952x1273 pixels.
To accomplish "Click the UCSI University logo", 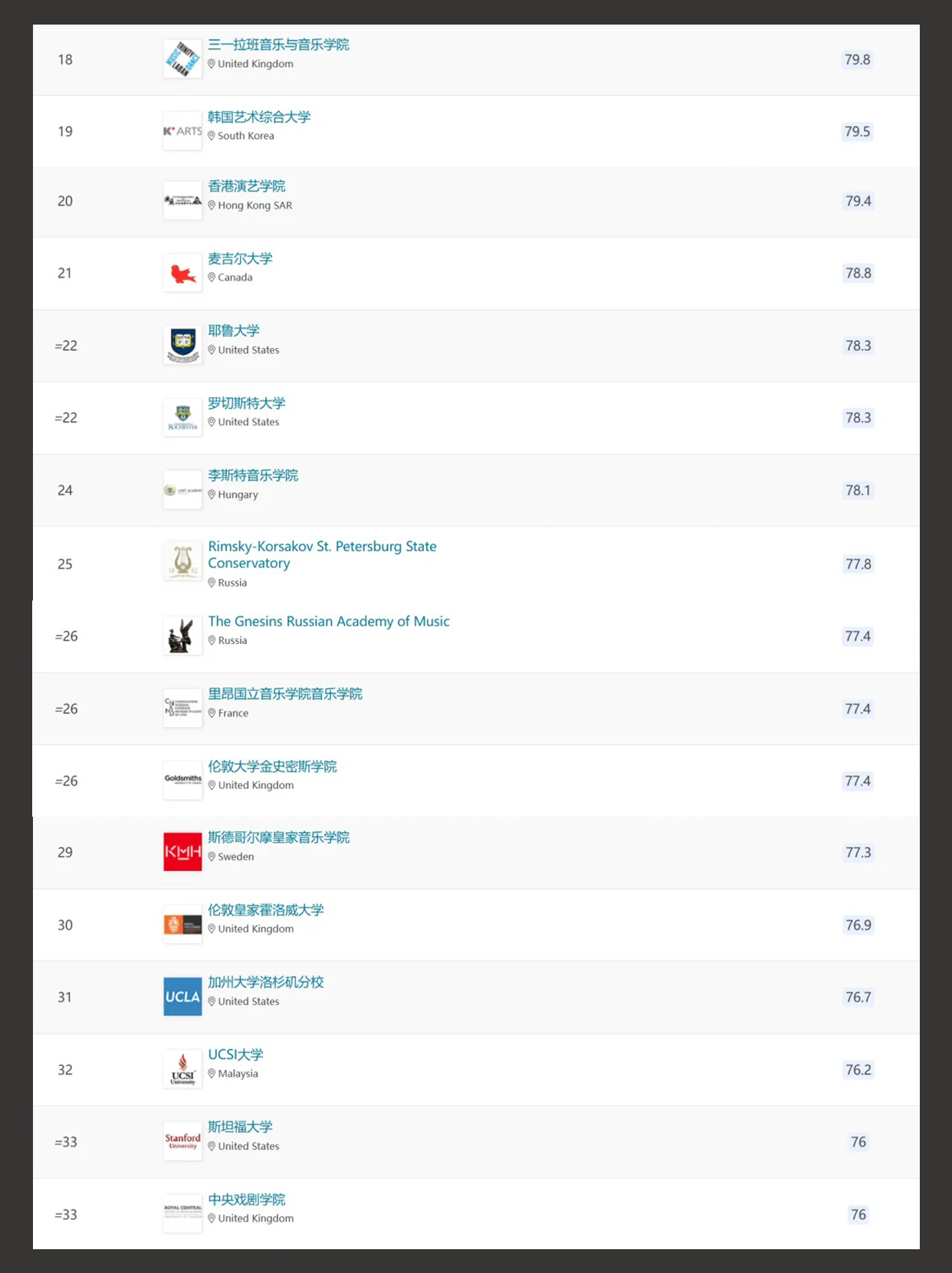I will [182, 1070].
